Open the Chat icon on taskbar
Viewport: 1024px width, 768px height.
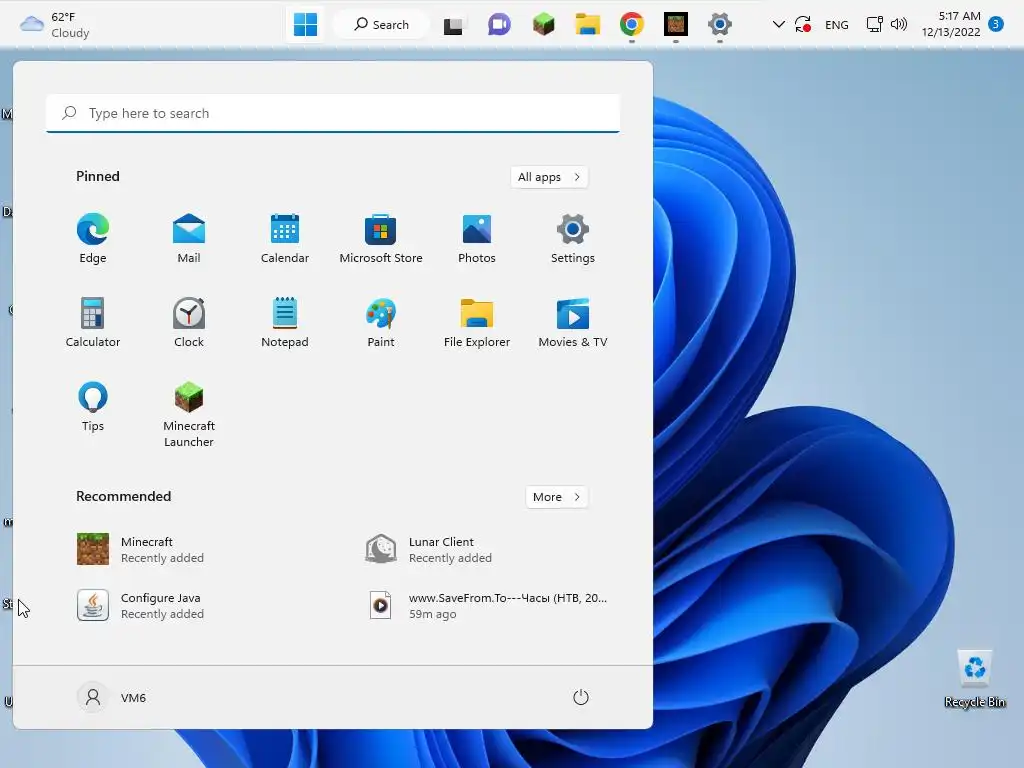pyautogui.click(x=499, y=25)
